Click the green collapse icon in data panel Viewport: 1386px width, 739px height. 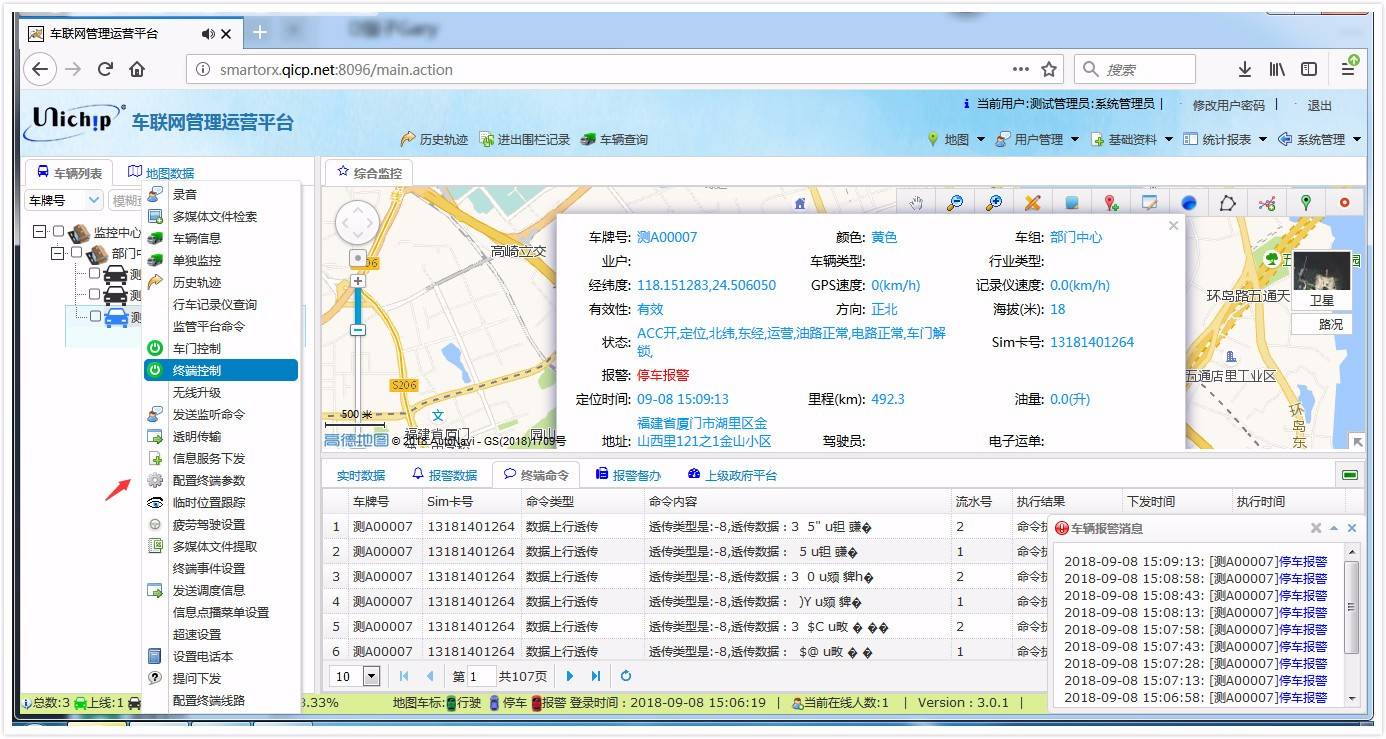[x=1350, y=475]
